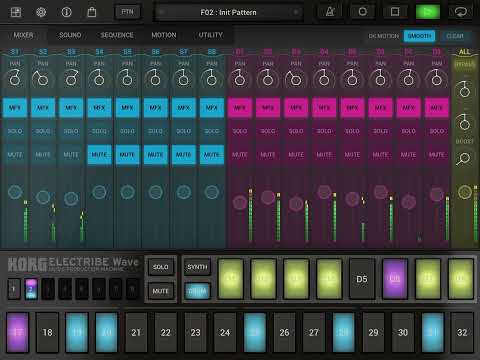Select the S1 level knob
480x360 pixels.
click(x=15, y=192)
